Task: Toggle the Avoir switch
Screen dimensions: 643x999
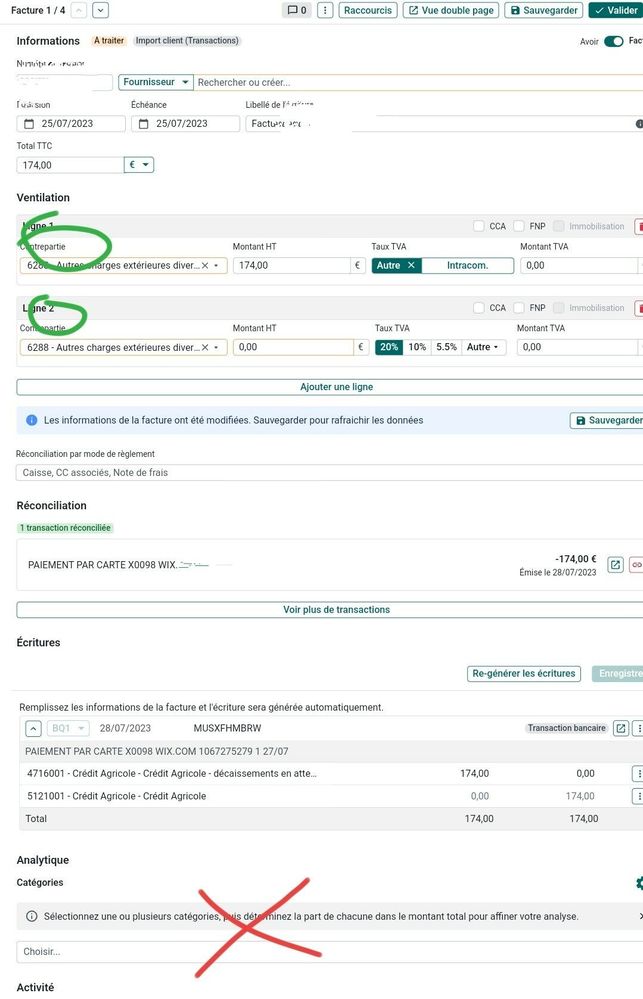Action: tap(613, 41)
